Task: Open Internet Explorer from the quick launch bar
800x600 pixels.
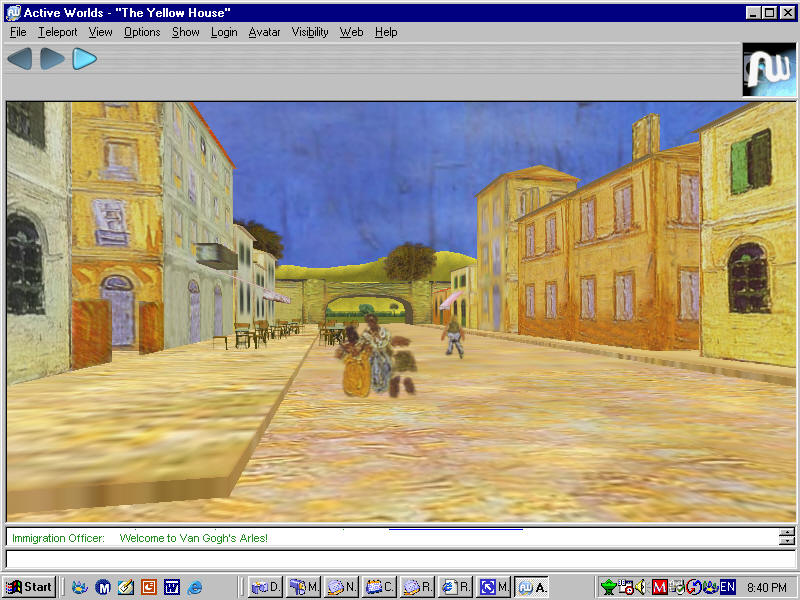Action: tap(195, 587)
